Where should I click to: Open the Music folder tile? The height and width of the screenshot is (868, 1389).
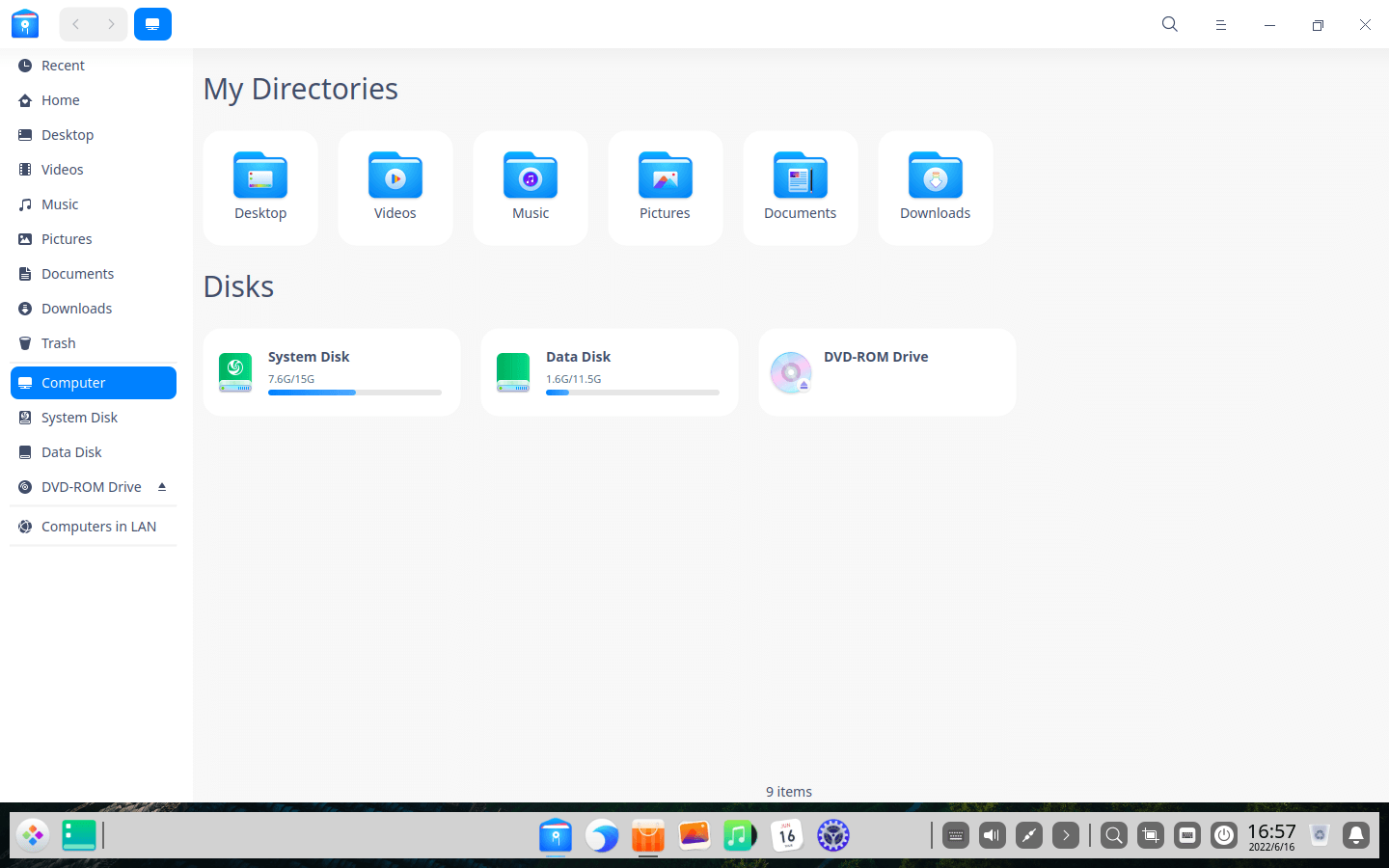coord(531,188)
